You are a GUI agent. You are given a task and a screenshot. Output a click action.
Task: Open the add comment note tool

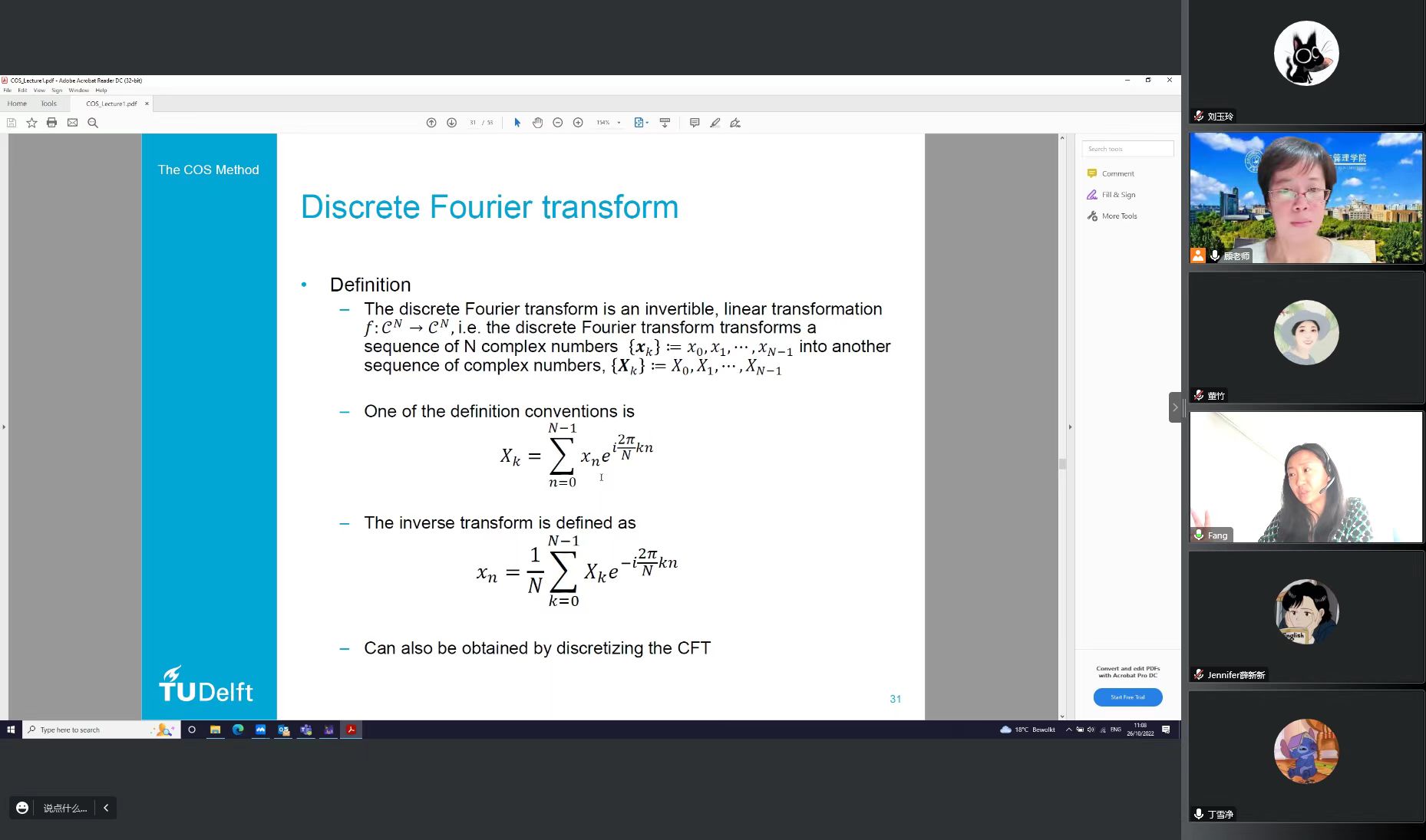click(695, 123)
